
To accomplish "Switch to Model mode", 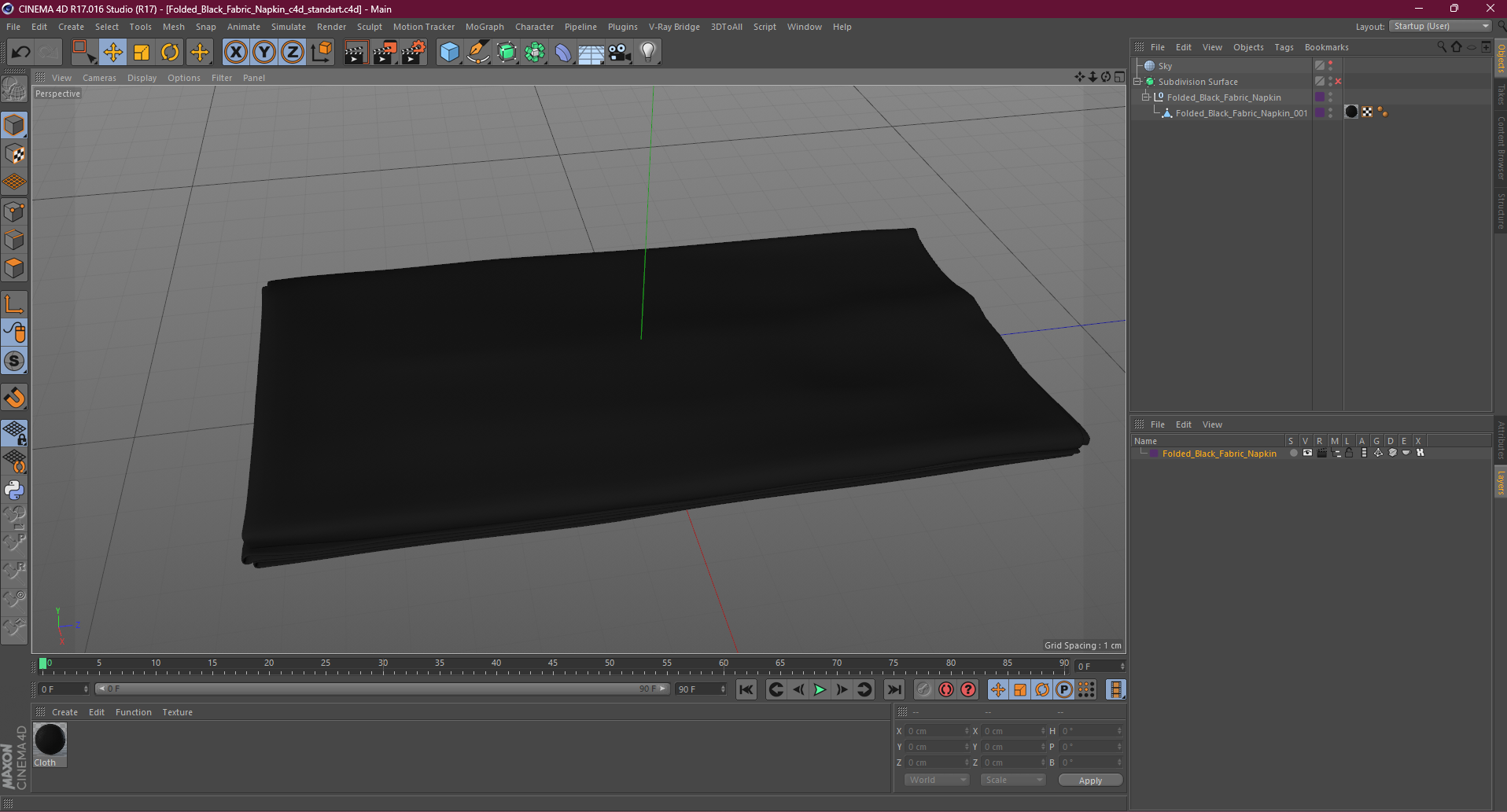I will [x=14, y=125].
